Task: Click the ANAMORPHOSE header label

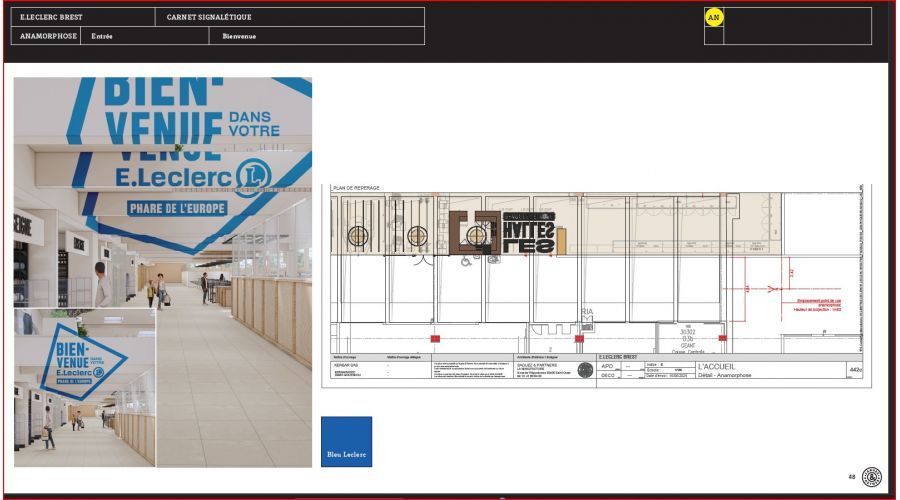Action: pos(48,36)
